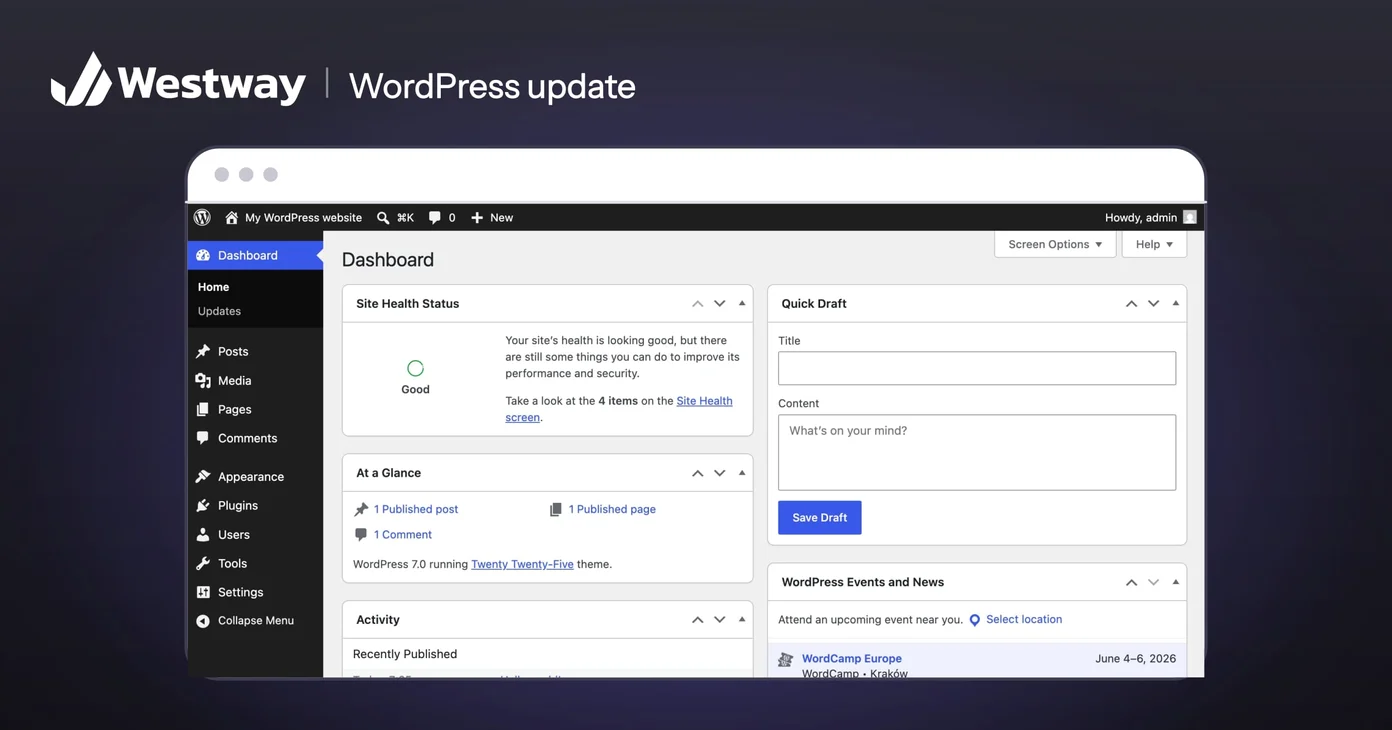Toggle the Quick Draft panel
Image resolution: width=1392 pixels, height=730 pixels.
(x=1176, y=303)
